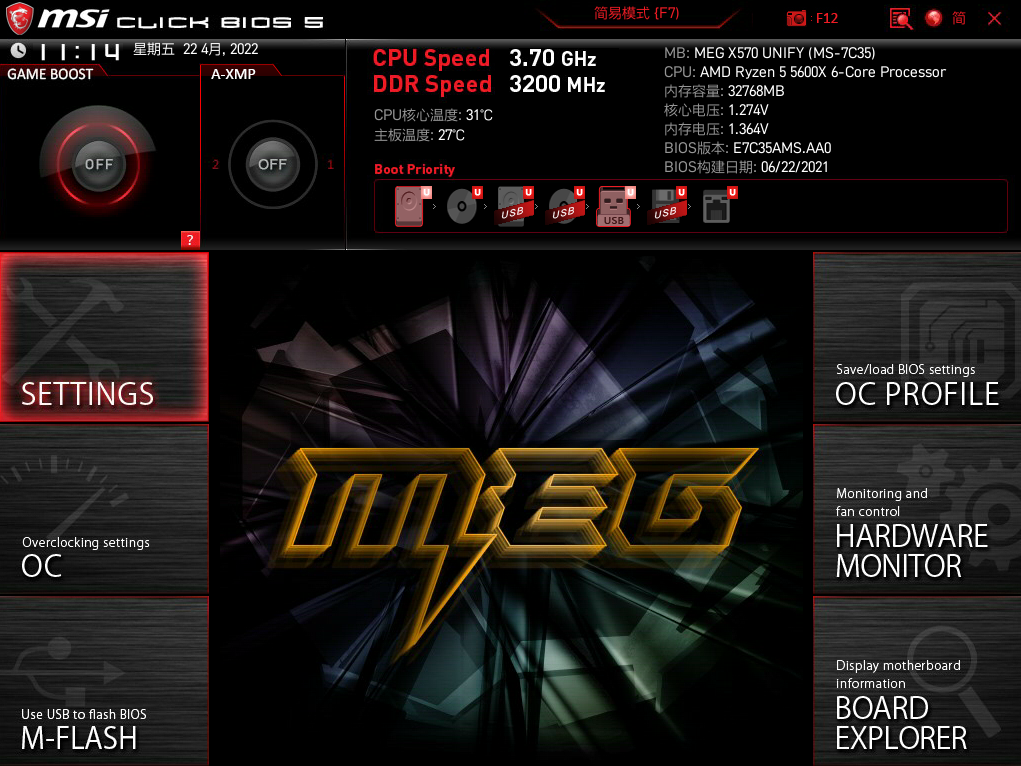The width and height of the screenshot is (1021, 766).
Task: Click the 简 language selector text
Action: 959,18
